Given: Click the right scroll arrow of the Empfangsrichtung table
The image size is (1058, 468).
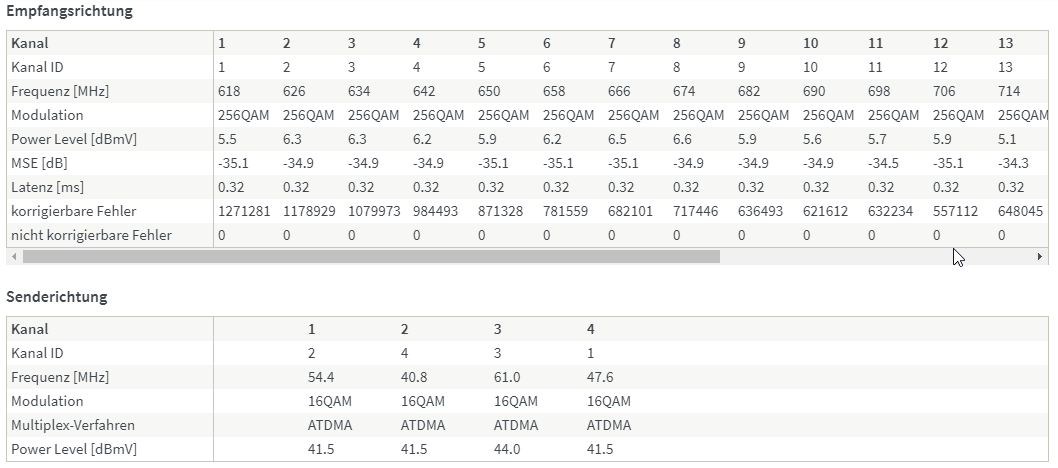Looking at the screenshot, I should [1039, 257].
